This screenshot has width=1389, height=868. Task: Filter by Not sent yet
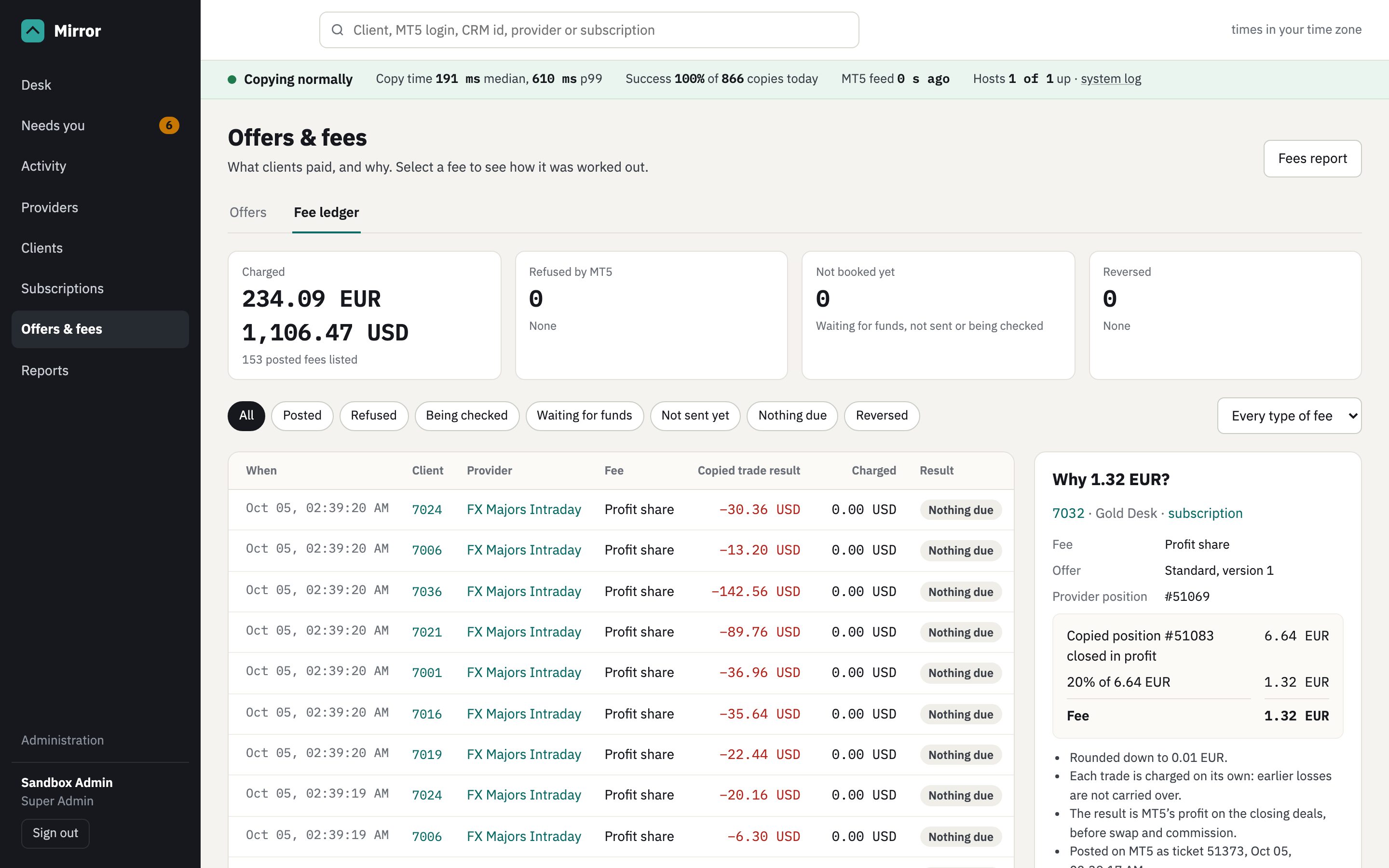coord(695,416)
